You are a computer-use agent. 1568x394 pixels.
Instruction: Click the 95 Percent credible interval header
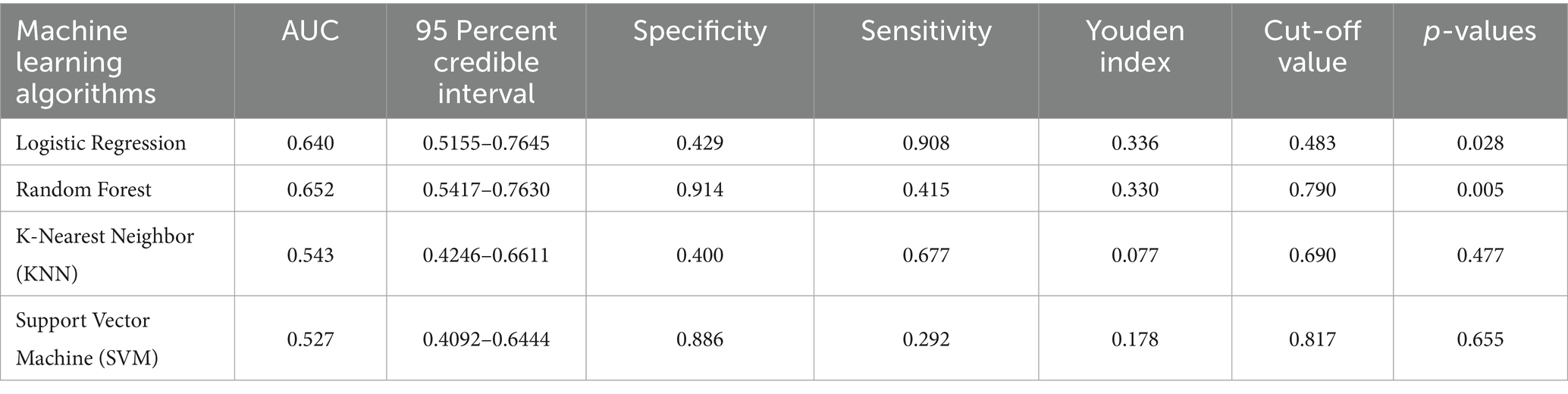486,62
